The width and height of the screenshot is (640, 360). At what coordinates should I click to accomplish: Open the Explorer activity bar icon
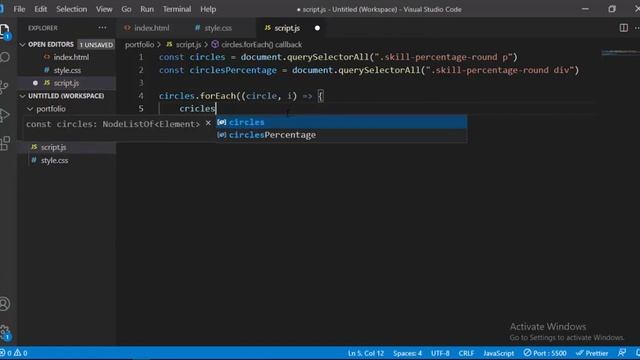(4, 31)
